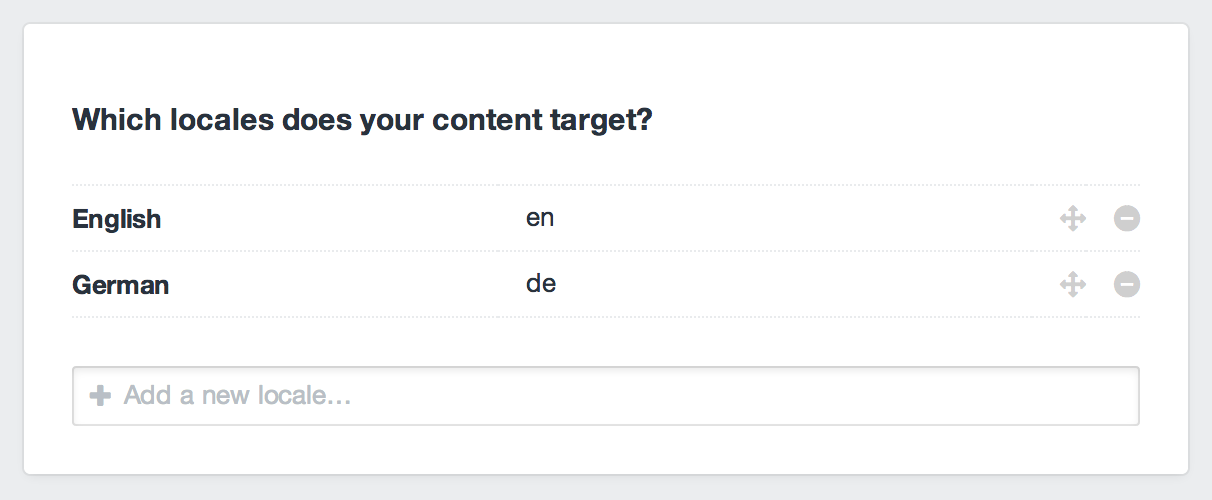Click the word "Add" in the input placeholder
1212x500 pixels.
145,396
